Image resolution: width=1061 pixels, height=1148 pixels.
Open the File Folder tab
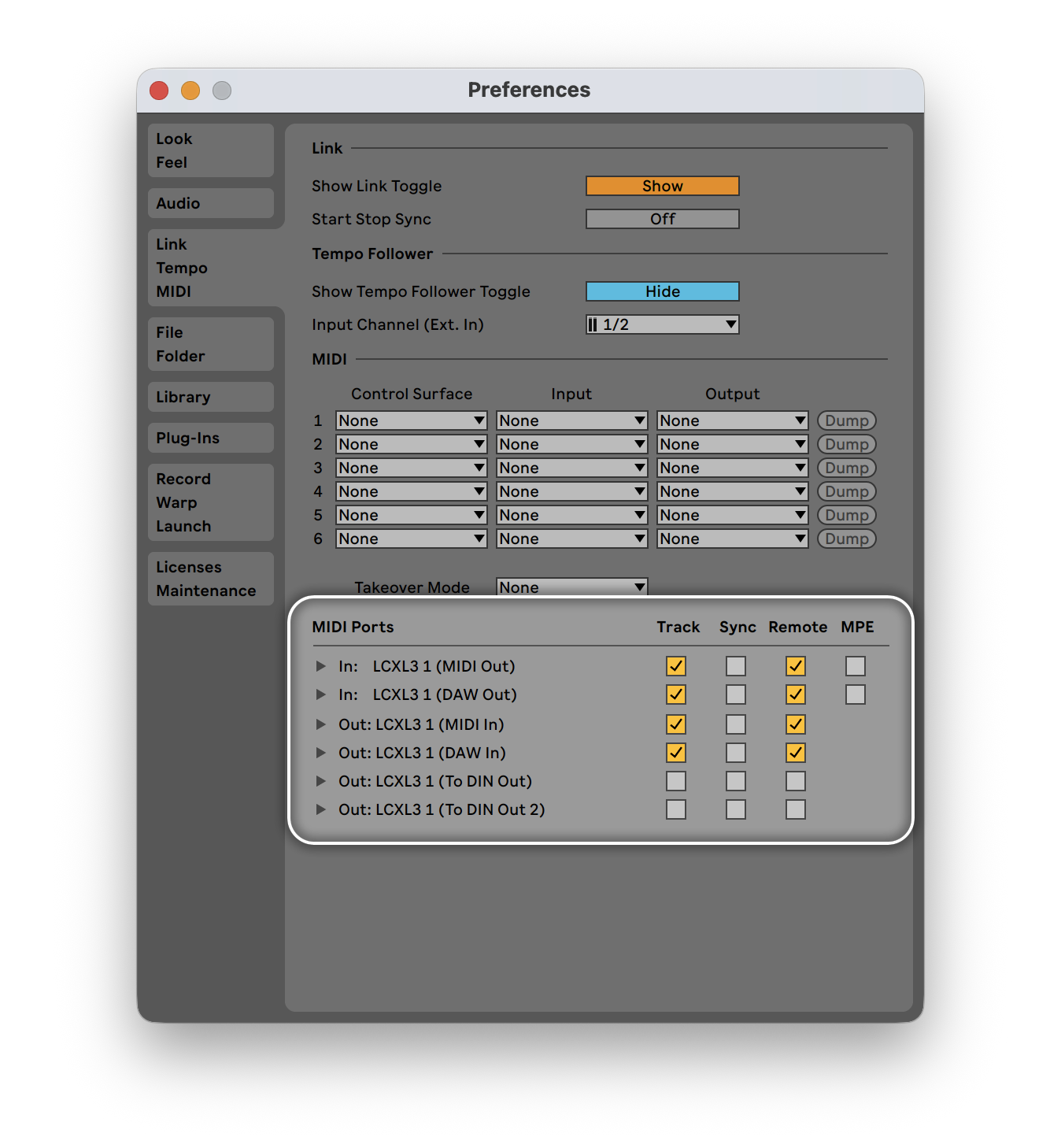pos(211,344)
